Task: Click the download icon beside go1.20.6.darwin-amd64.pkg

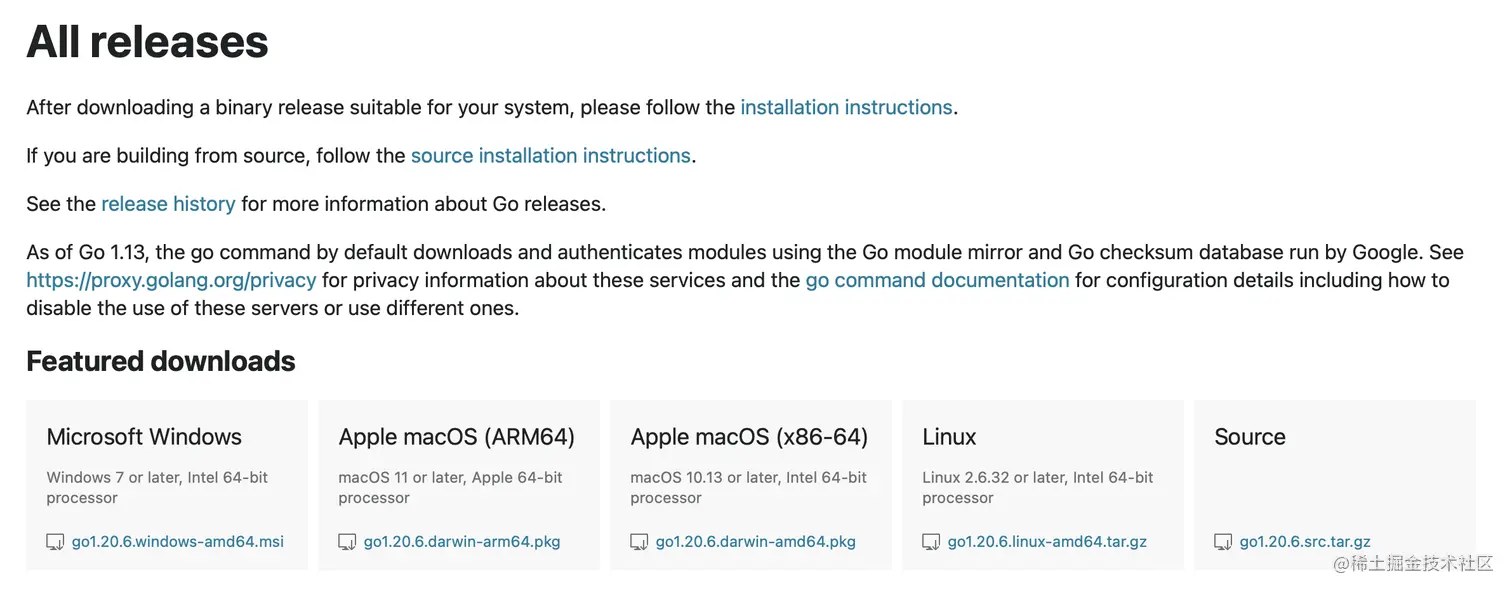Action: pos(639,542)
